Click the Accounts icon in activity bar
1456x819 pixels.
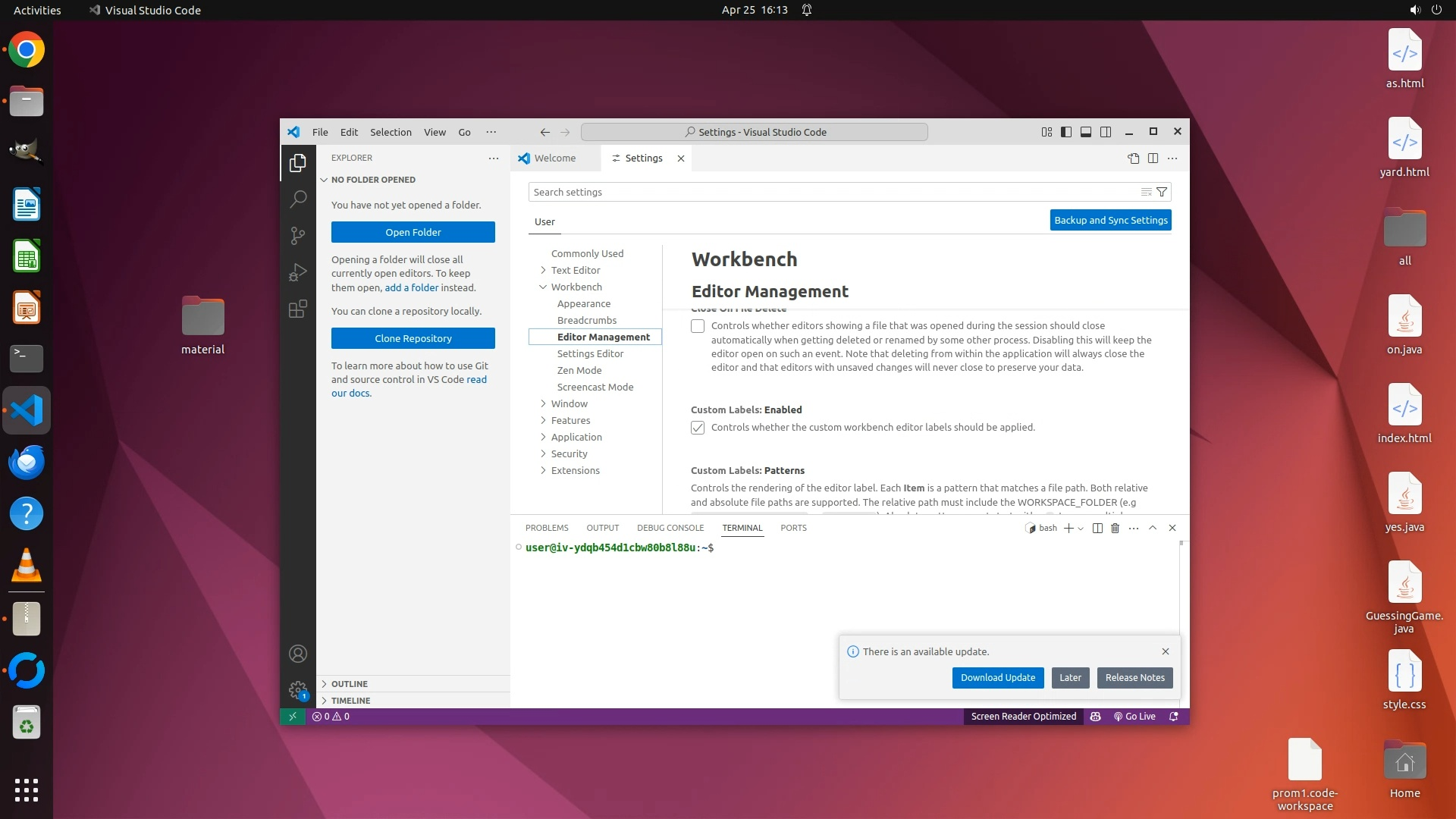[x=298, y=654]
